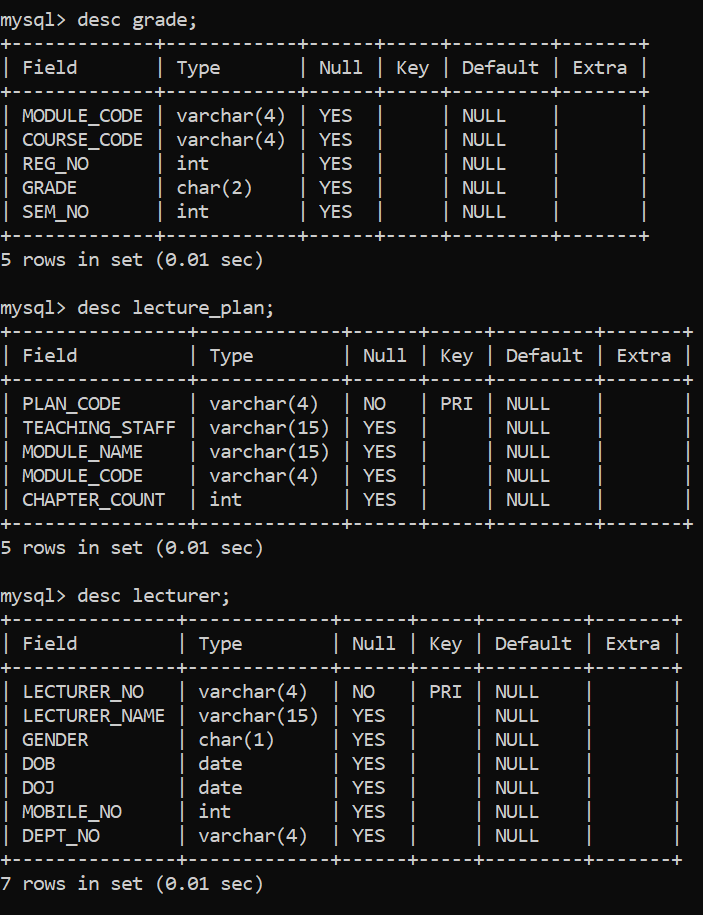The image size is (703, 915).
Task: Select CHAPTER_COUNT field name
Action: tap(93, 500)
